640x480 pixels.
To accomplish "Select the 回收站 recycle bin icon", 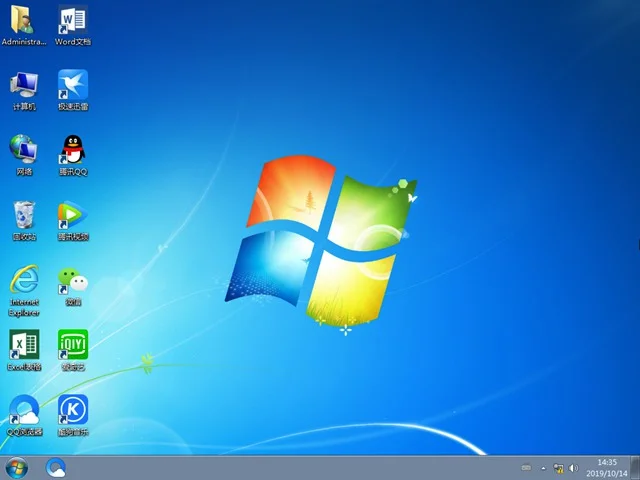I will (24, 220).
